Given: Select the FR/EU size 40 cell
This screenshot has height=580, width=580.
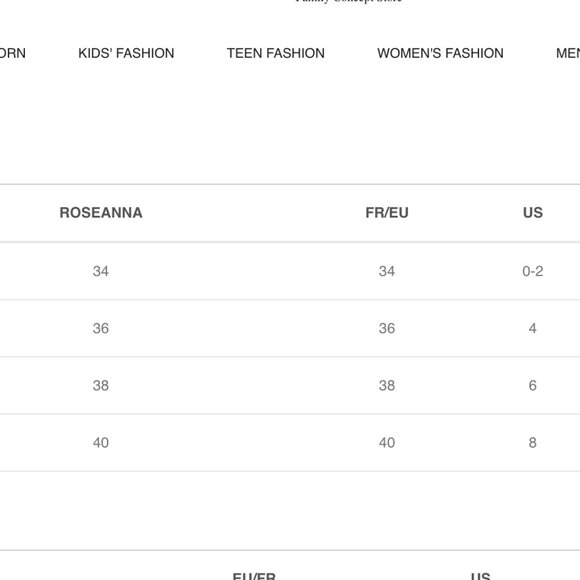Looking at the screenshot, I should click(387, 442).
